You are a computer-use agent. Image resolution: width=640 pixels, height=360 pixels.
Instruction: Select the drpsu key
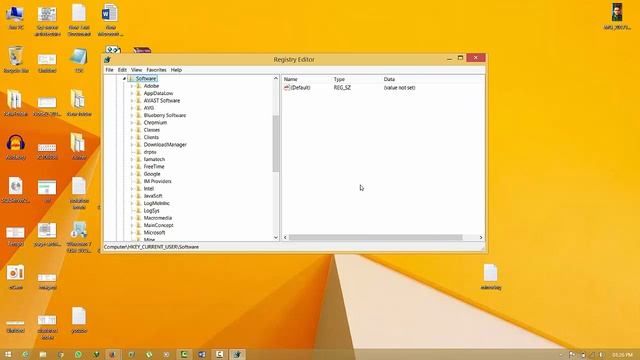tap(150, 152)
